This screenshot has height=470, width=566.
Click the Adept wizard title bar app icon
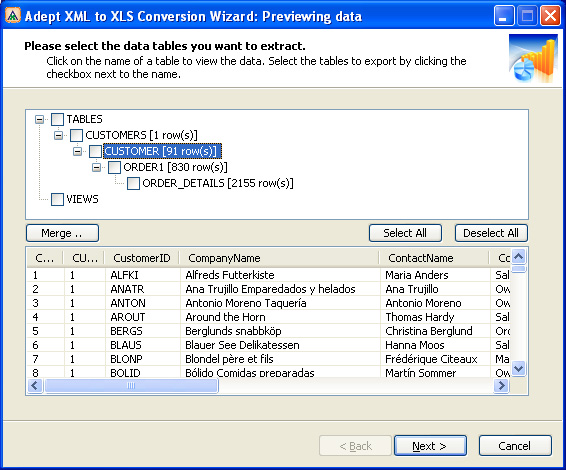[x=13, y=16]
